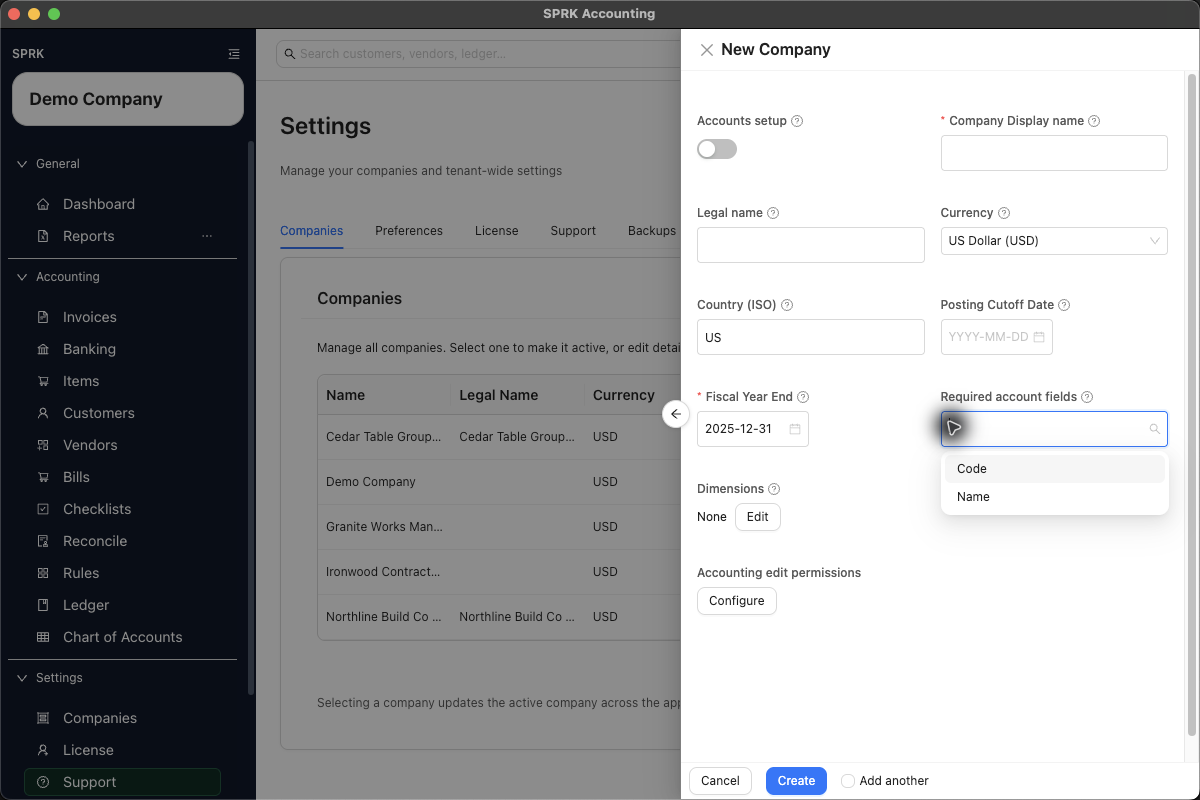This screenshot has height=800, width=1200.
Task: Open License in the sidebar
Action: [88, 750]
